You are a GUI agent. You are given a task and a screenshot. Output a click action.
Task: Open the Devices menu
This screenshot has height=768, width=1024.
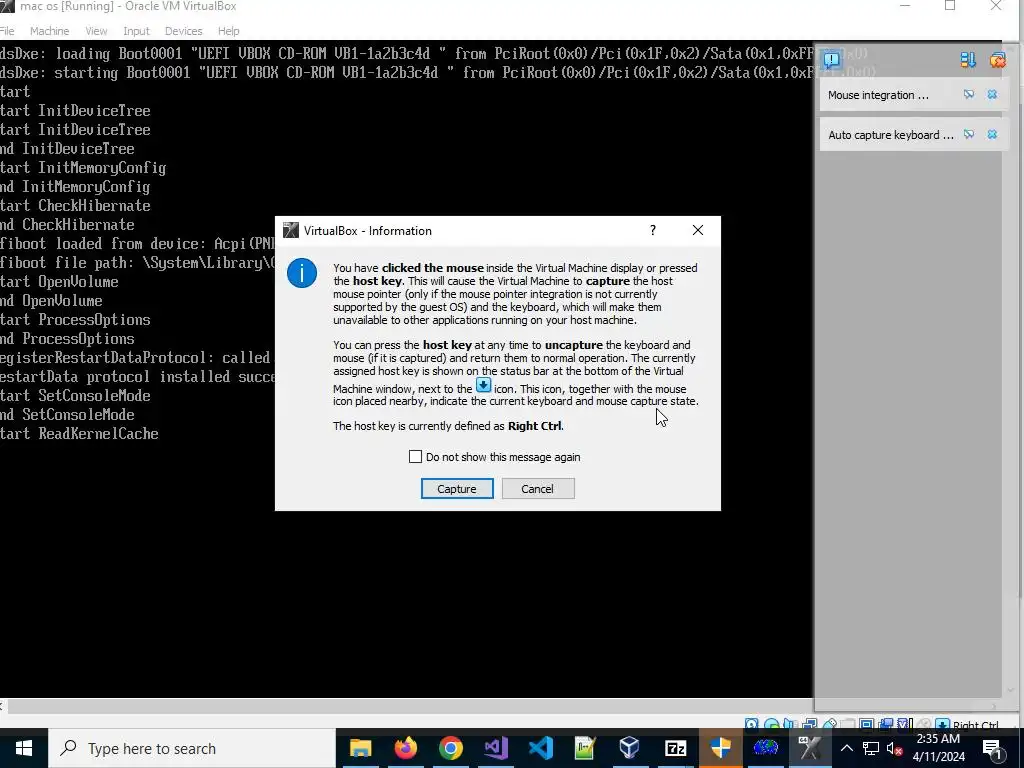coord(184,31)
